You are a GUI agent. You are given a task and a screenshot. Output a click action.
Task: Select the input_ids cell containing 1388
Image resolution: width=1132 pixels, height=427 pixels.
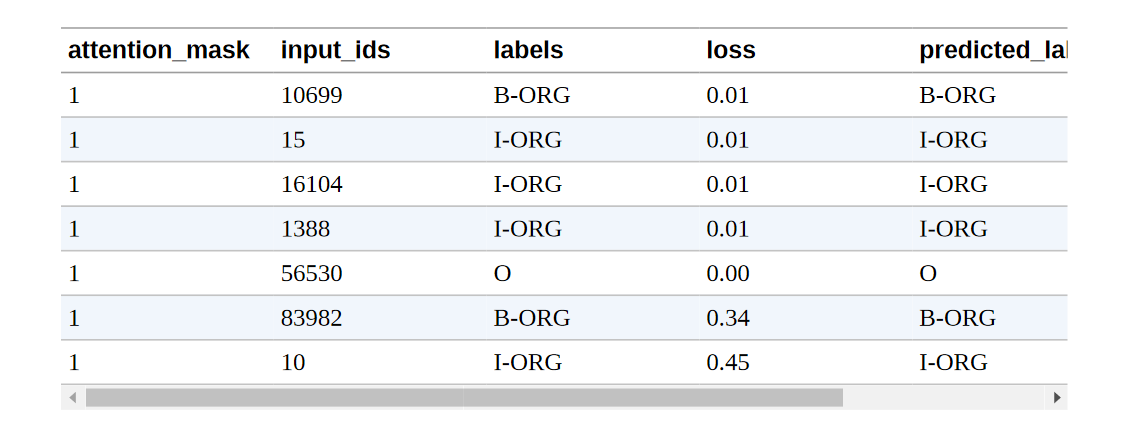[380, 229]
